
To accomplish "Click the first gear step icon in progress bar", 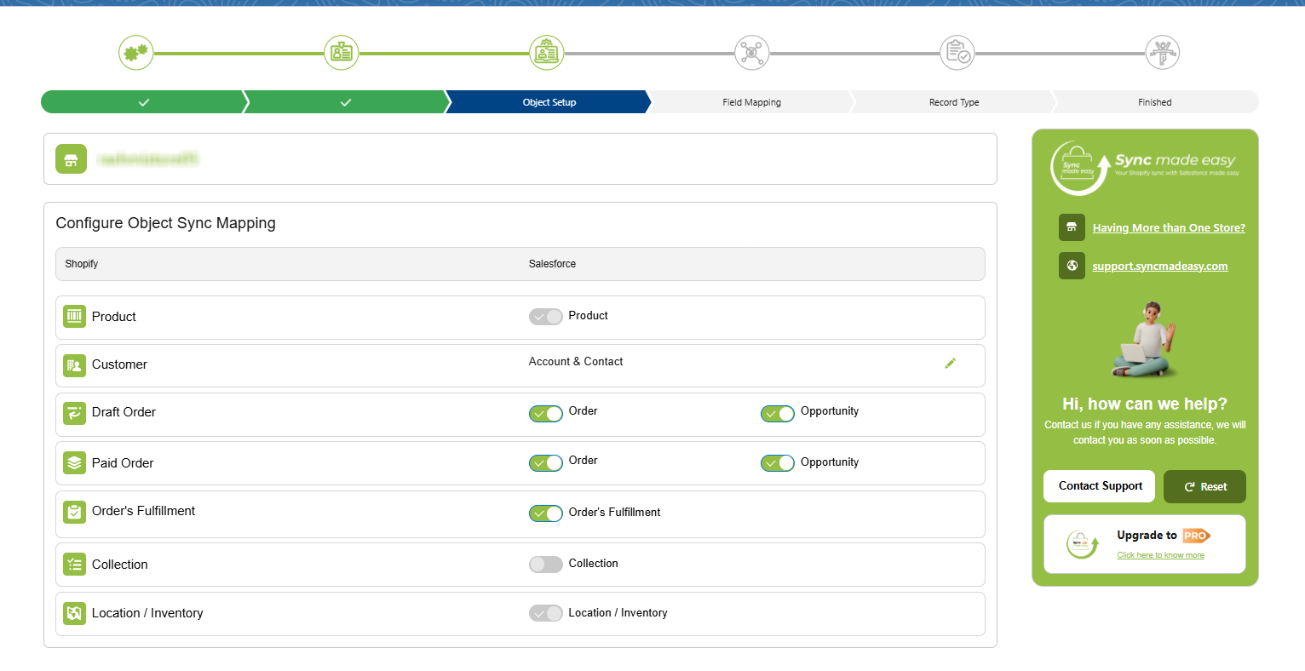I will 136,53.
